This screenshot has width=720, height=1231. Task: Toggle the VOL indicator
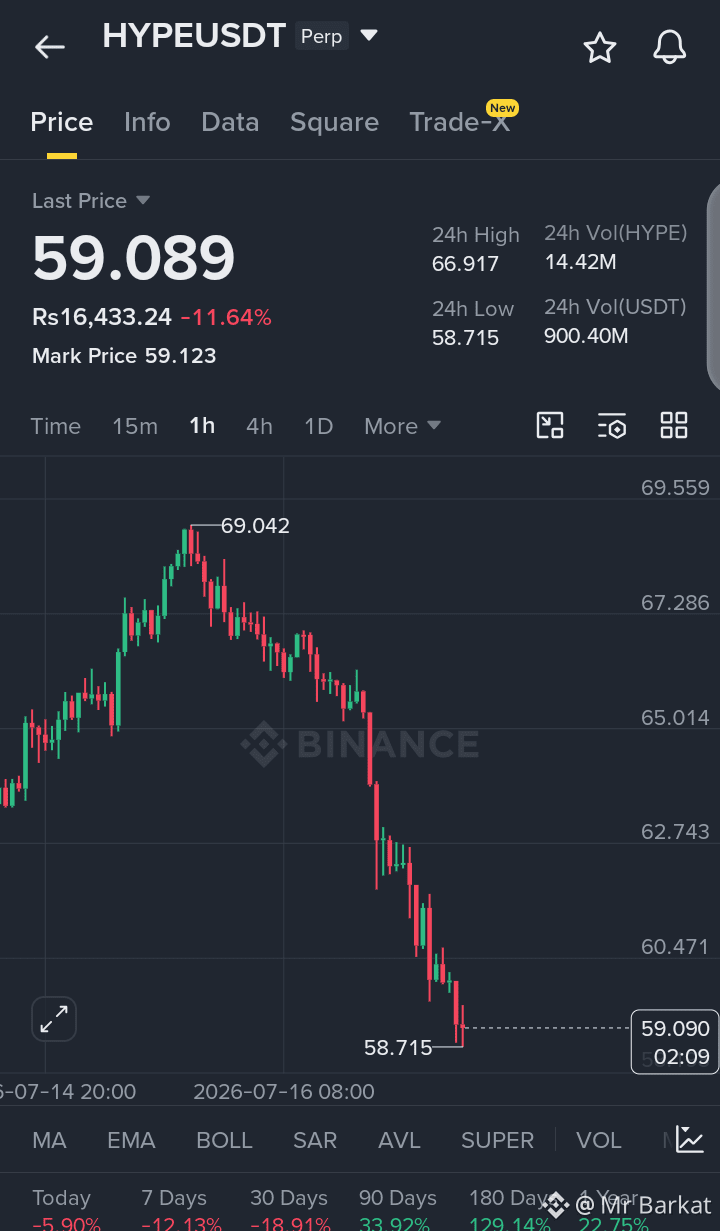pos(599,1140)
